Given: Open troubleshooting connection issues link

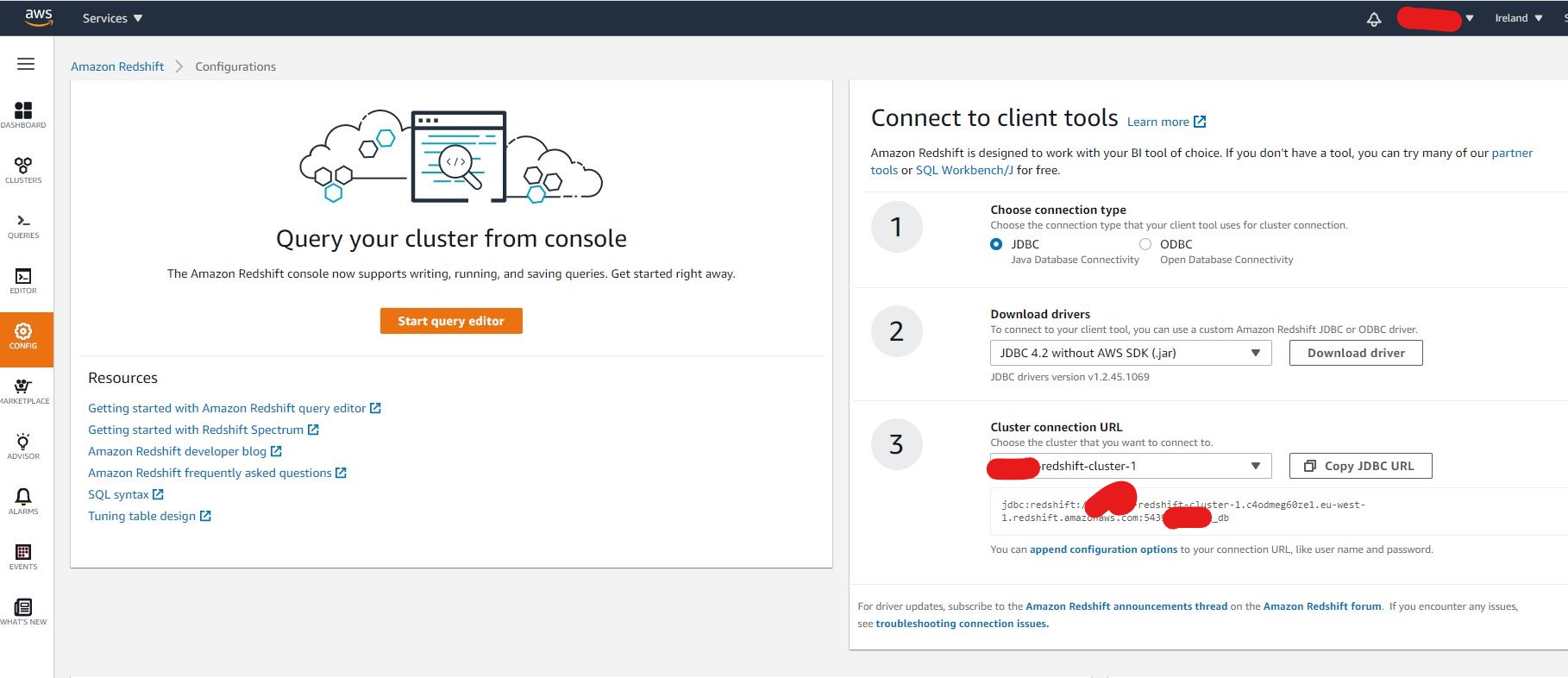Looking at the screenshot, I should pyautogui.click(x=962, y=624).
